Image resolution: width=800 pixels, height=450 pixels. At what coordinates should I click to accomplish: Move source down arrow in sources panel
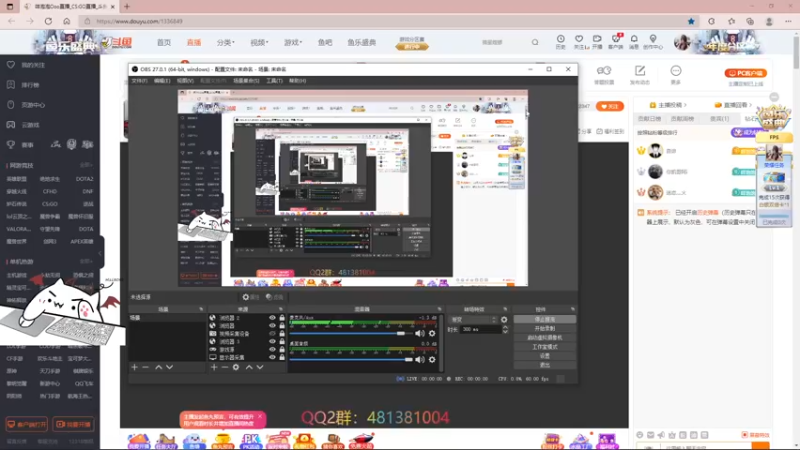click(260, 367)
